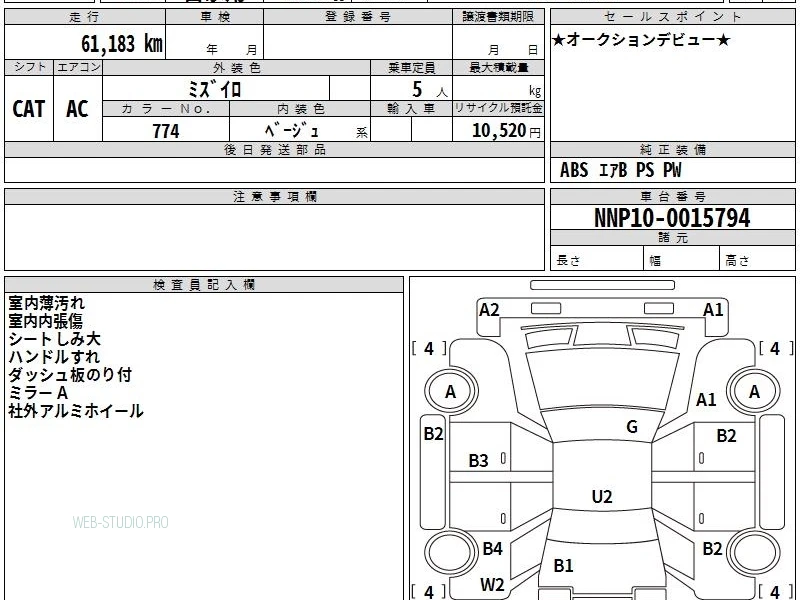Select the note シートしみ大
Image resolution: width=800 pixels, height=600 pixels.
tap(55, 339)
